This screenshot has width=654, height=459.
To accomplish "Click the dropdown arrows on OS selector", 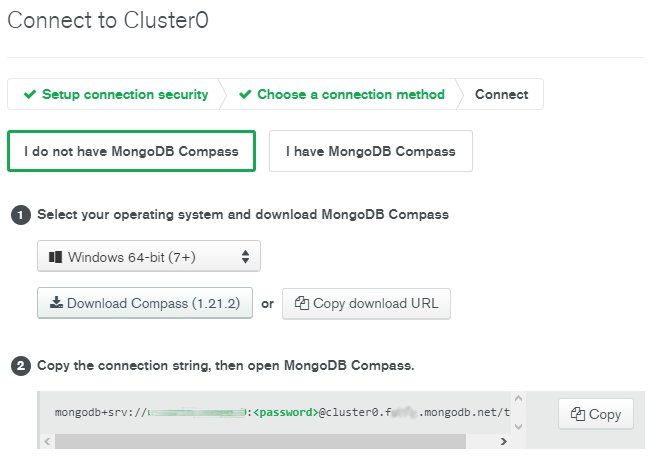I will click(245, 257).
